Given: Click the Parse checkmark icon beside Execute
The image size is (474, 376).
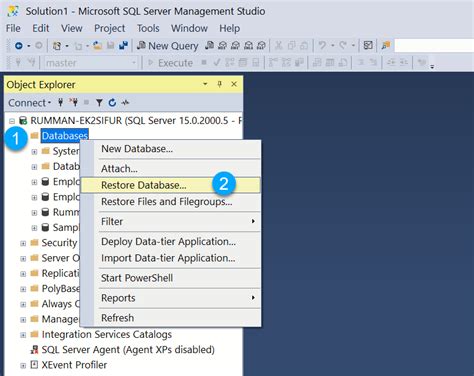Looking at the screenshot, I should (217, 63).
